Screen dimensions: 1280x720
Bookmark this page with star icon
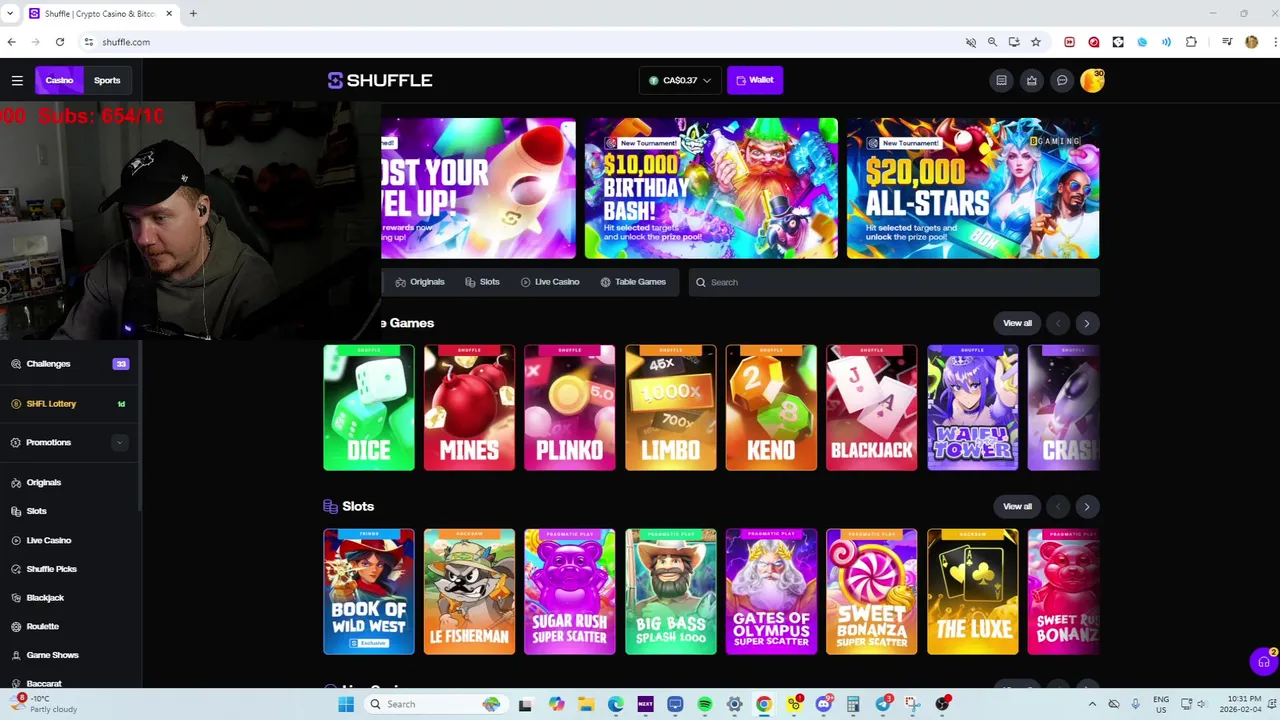[1036, 42]
